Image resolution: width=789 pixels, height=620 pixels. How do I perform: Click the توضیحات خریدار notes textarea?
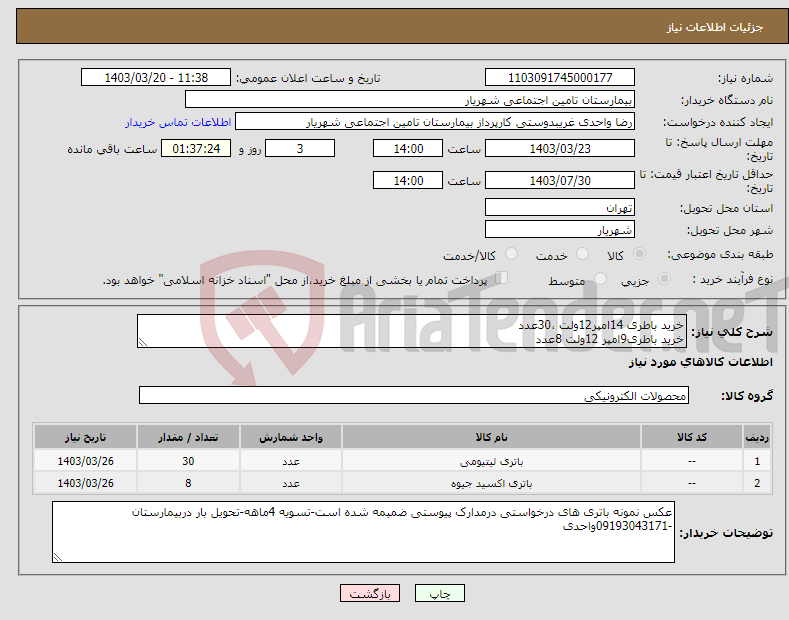click(x=363, y=532)
